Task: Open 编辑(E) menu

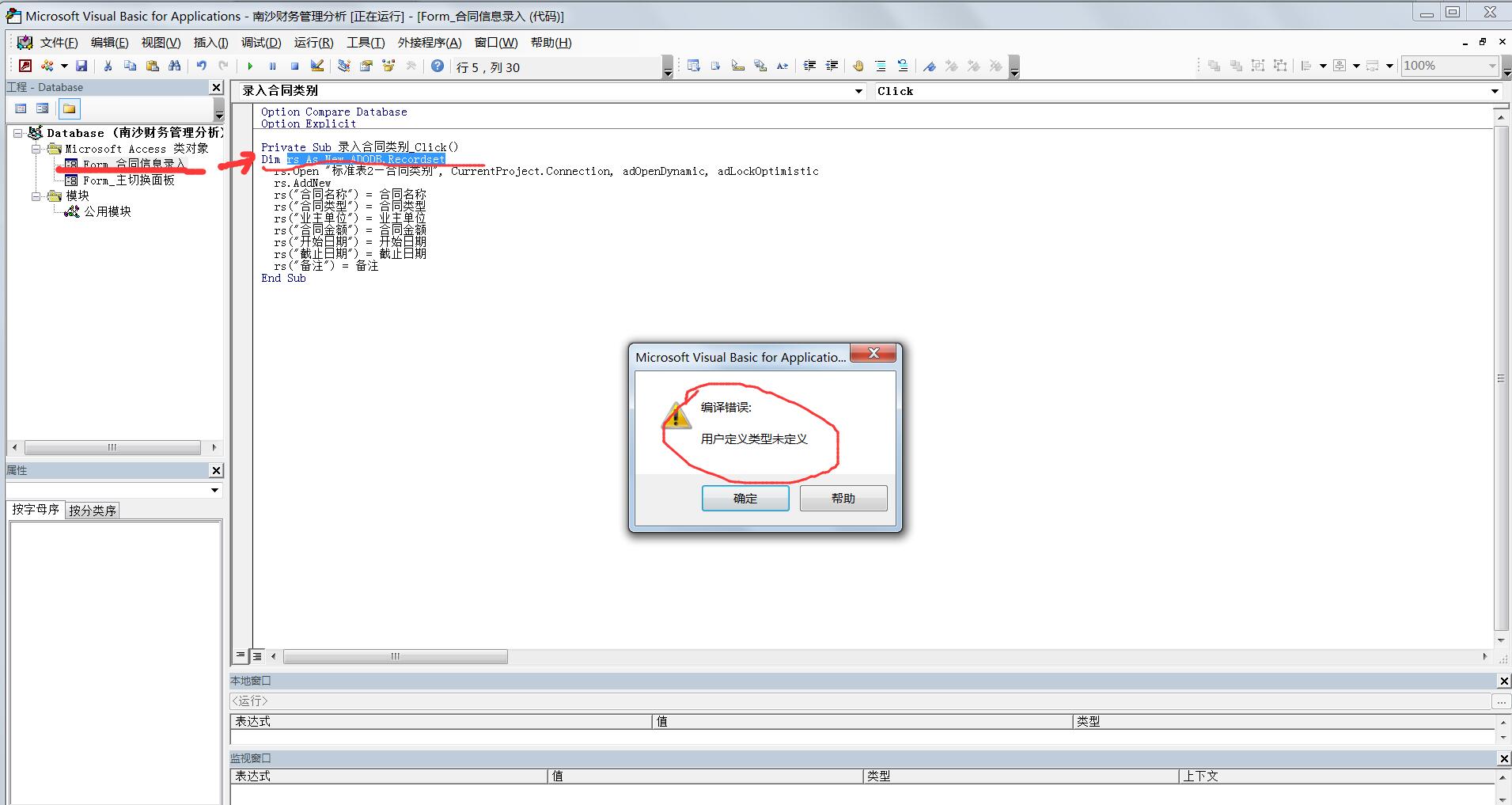Action: coord(109,43)
